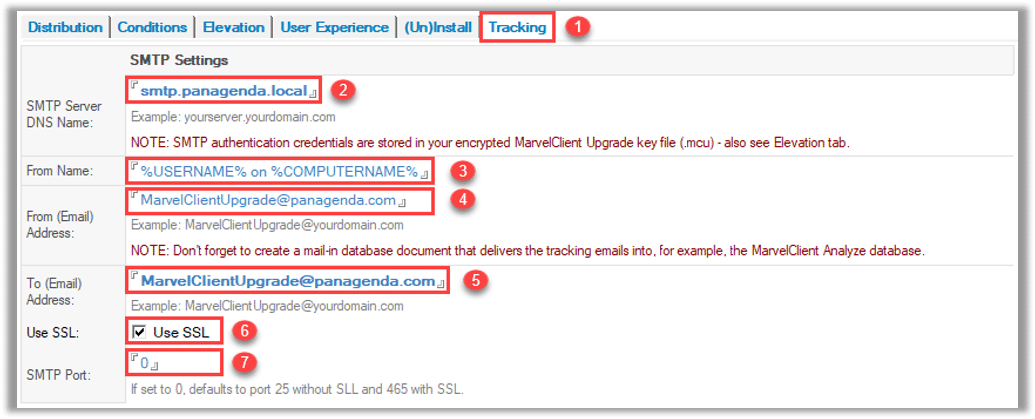Click red marker 1 beside Tracking tab
The image size is (1035, 419).
point(579,28)
